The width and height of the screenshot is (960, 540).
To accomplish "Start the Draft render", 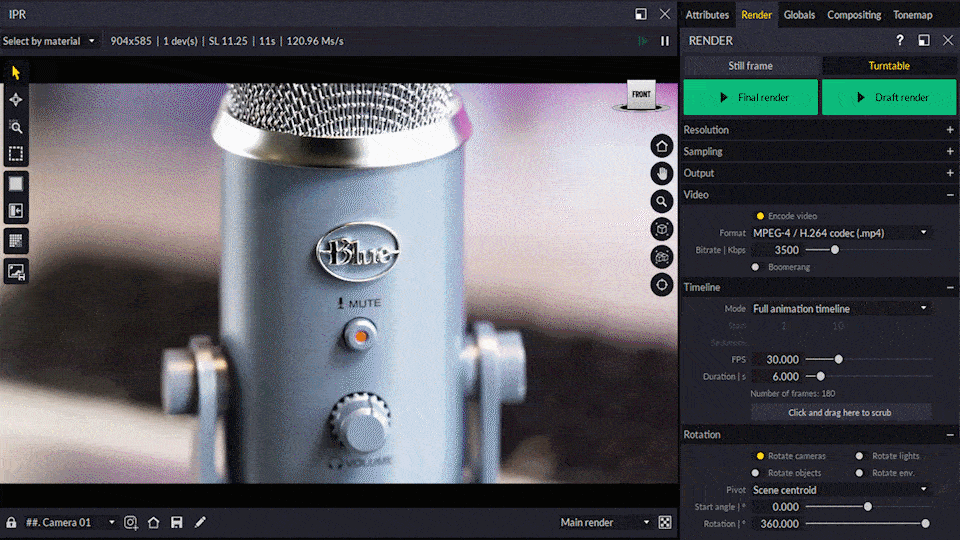I will 888,98.
